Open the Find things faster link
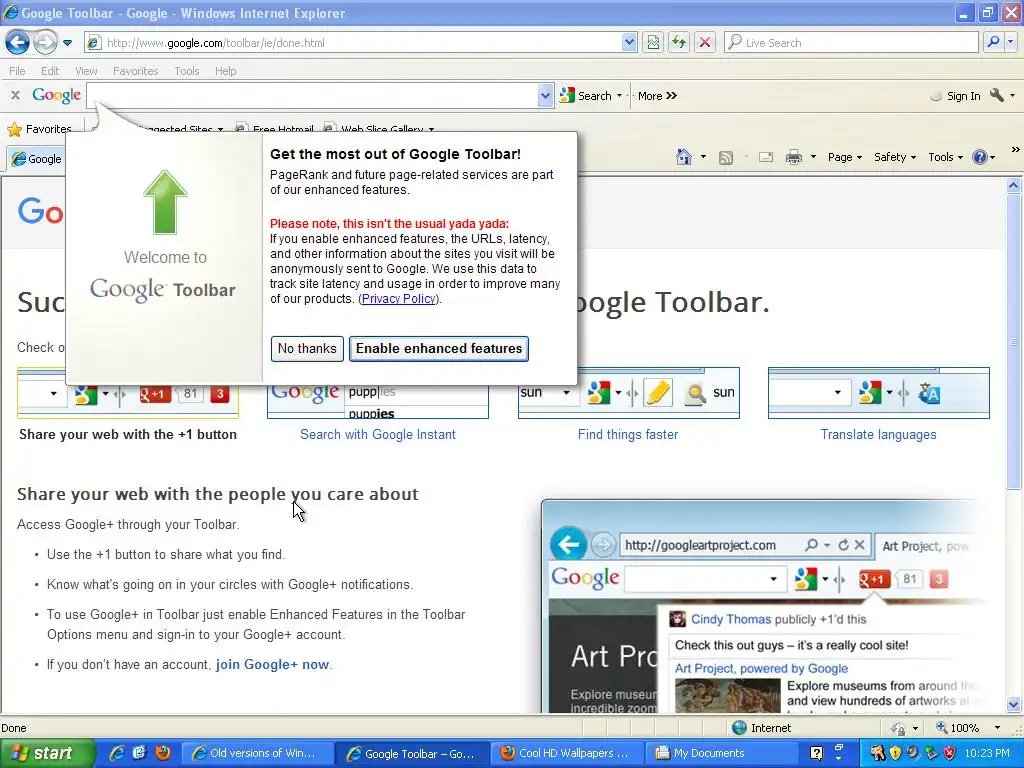The width and height of the screenshot is (1024, 768). pyautogui.click(x=628, y=434)
